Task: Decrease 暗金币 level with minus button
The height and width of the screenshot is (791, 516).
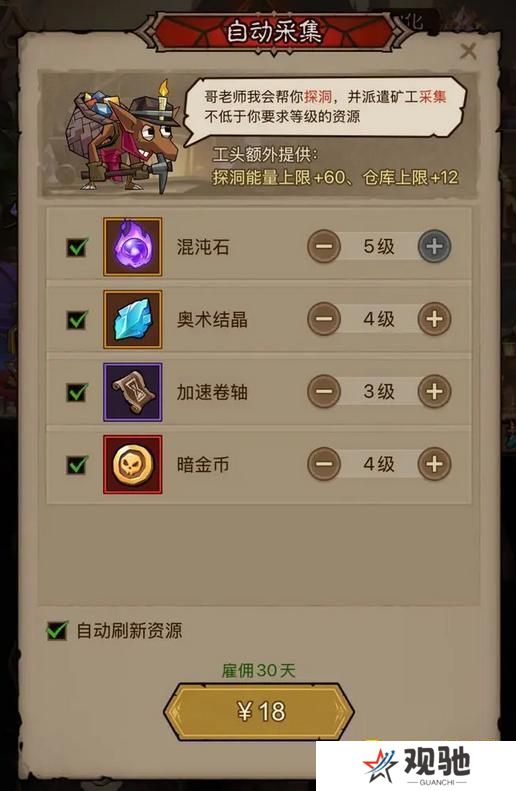Action: pos(324,464)
